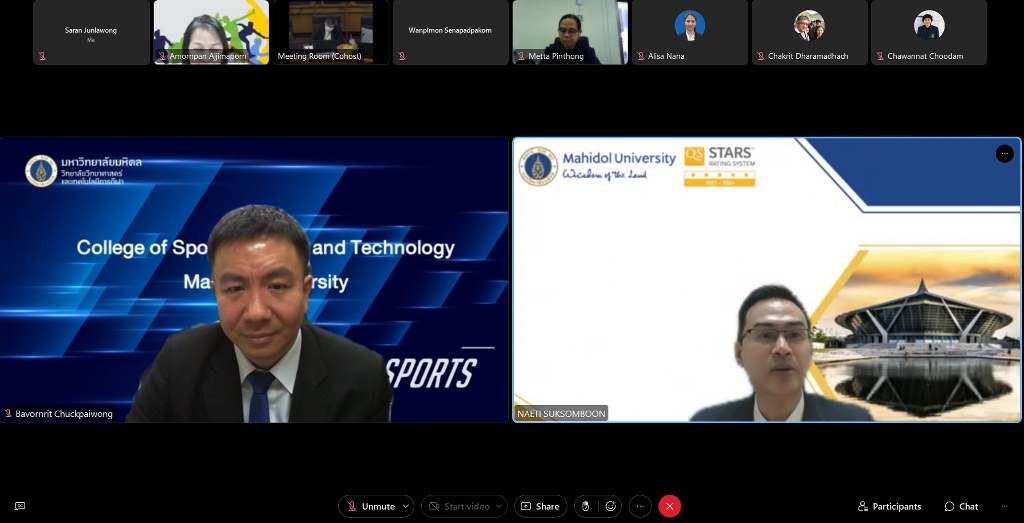This screenshot has height=523, width=1024.
Task: Click the NAETI SUKSOMBOON name label
Action: [562, 414]
